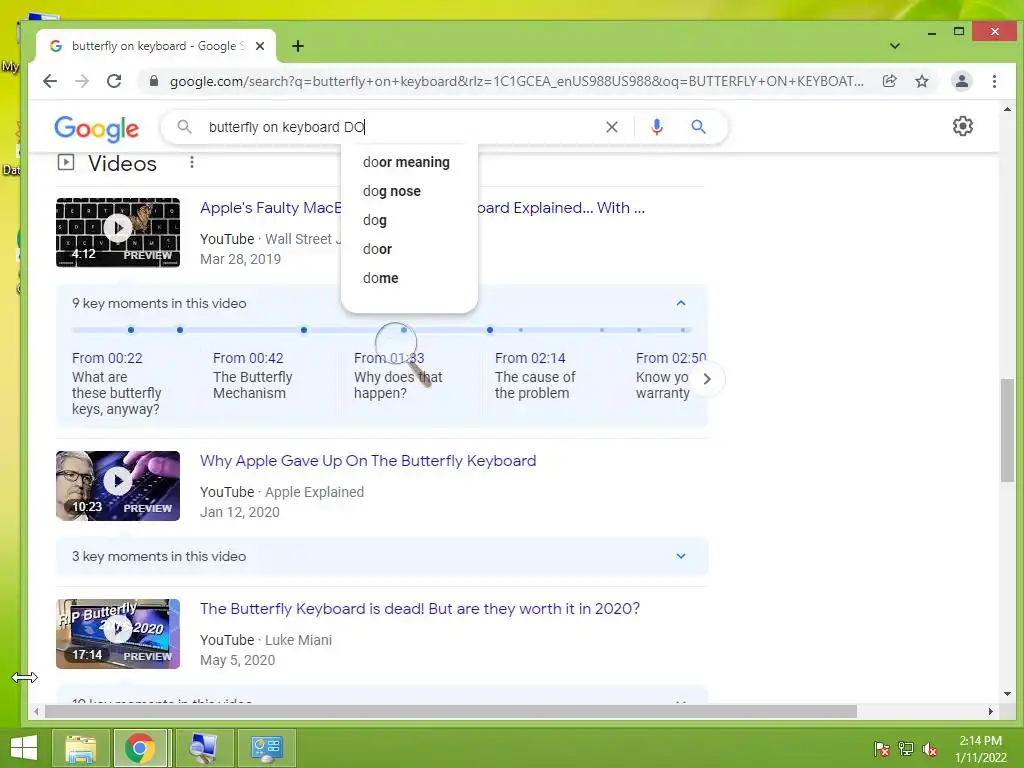
Task: Show next key moments arrow
Action: [x=707, y=379]
